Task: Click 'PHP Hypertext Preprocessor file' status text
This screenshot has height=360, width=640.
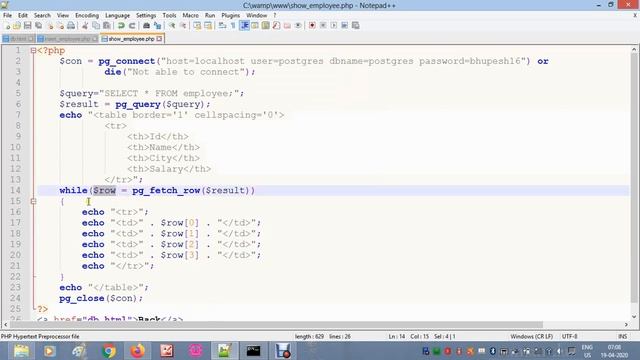Action: pos(40,337)
